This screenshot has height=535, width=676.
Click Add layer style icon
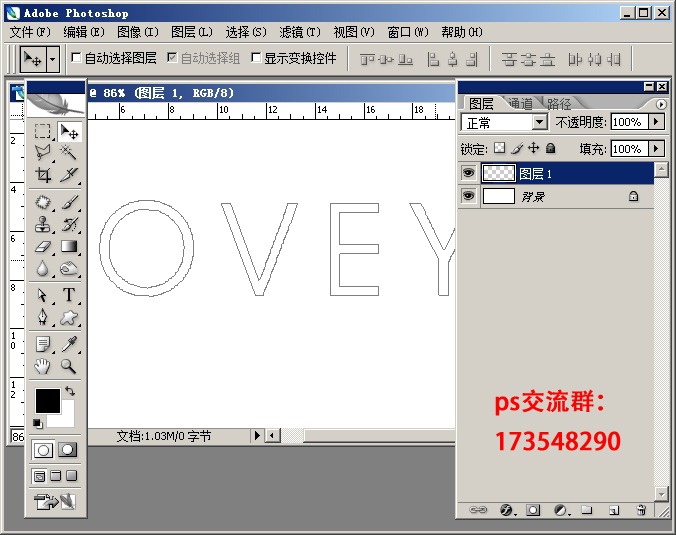coord(506,510)
